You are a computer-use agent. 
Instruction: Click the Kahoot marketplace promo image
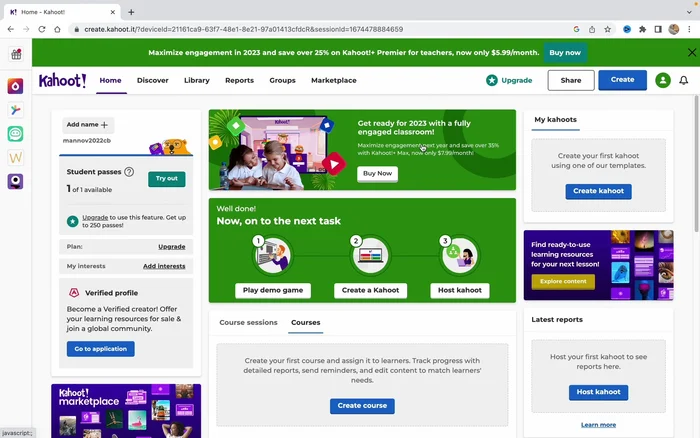(x=126, y=410)
